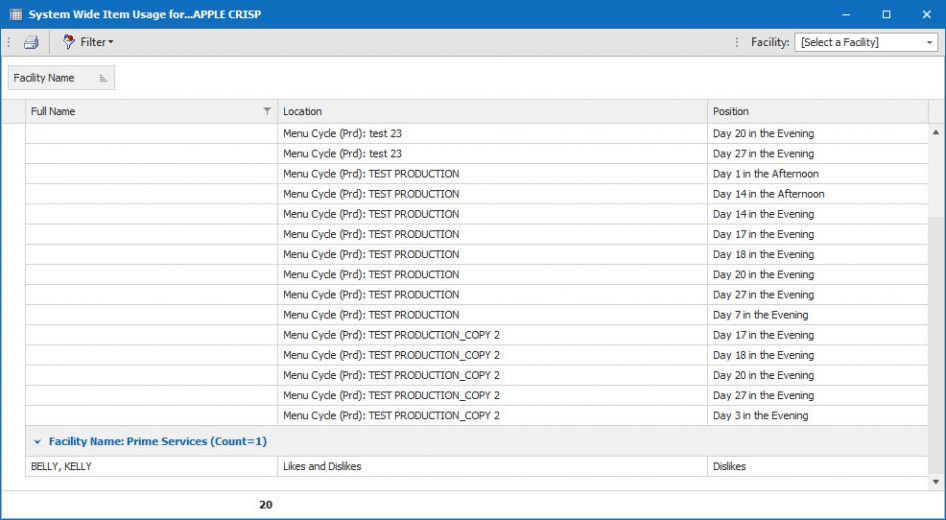Click the Facility Name group column chip
This screenshot has height=520, width=946.
[x=60, y=78]
